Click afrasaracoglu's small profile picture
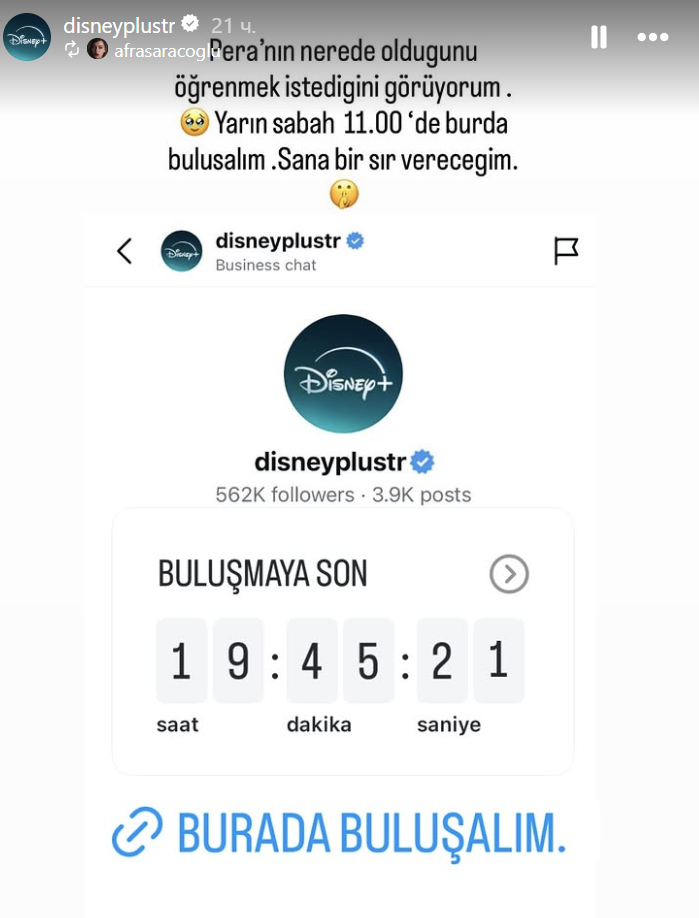The height and width of the screenshot is (918, 699). pyautogui.click(x=97, y=49)
